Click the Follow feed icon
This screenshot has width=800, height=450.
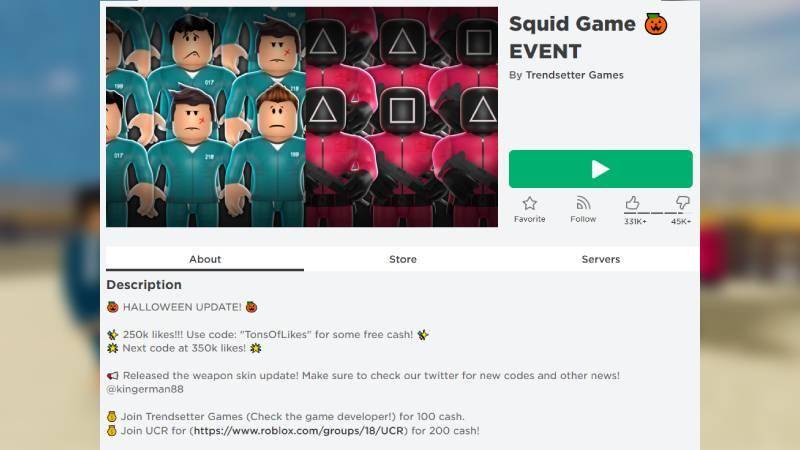[583, 203]
